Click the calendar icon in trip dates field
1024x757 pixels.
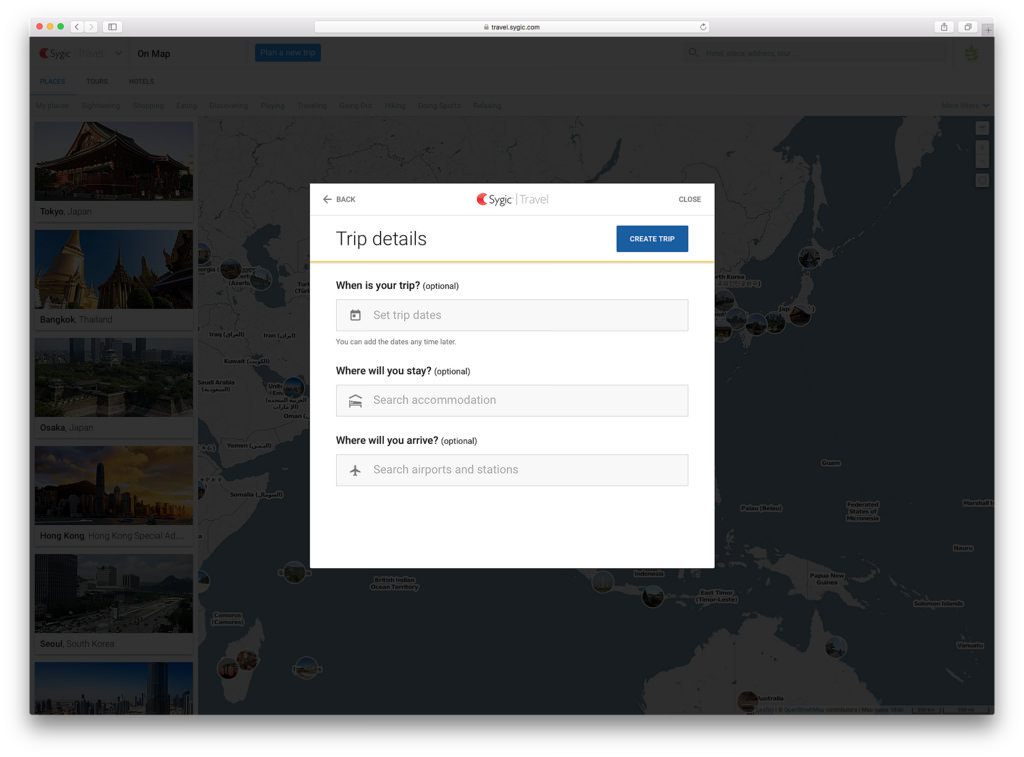click(355, 315)
